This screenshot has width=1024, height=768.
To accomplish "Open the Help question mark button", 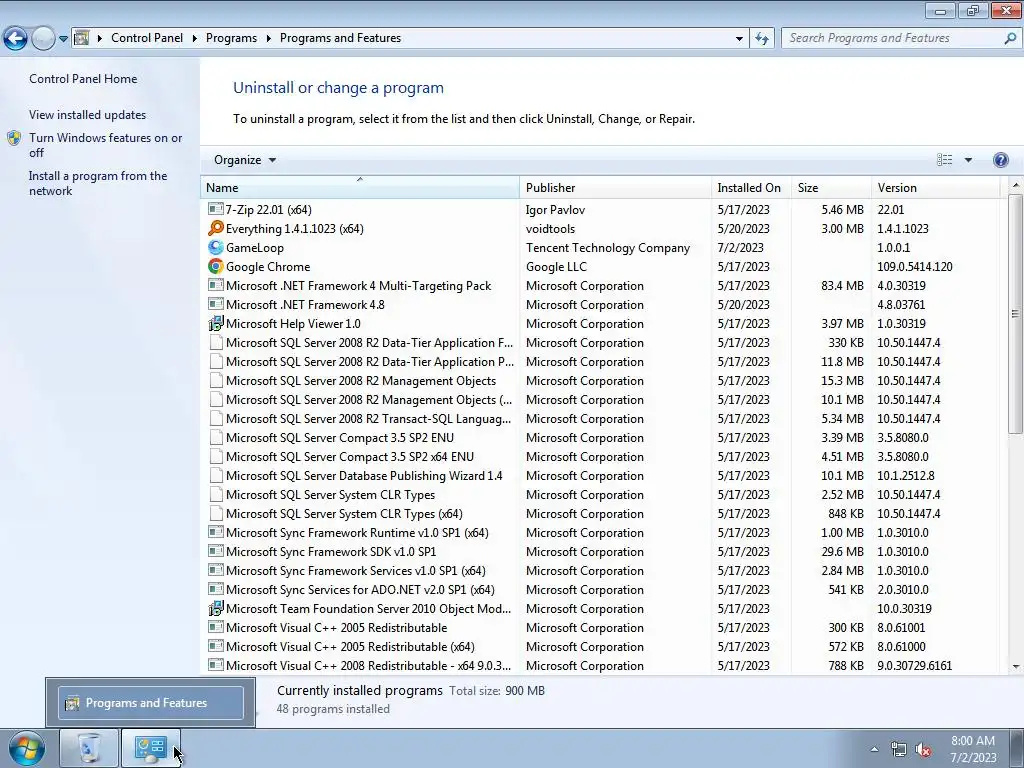I will pos(1000,160).
